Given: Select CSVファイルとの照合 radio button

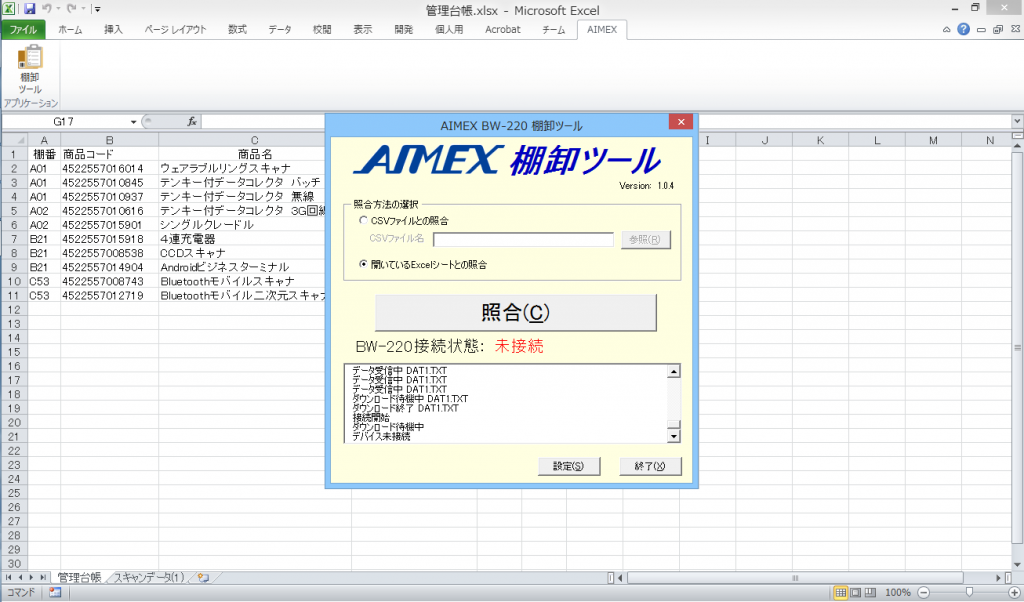Looking at the screenshot, I should pos(363,221).
